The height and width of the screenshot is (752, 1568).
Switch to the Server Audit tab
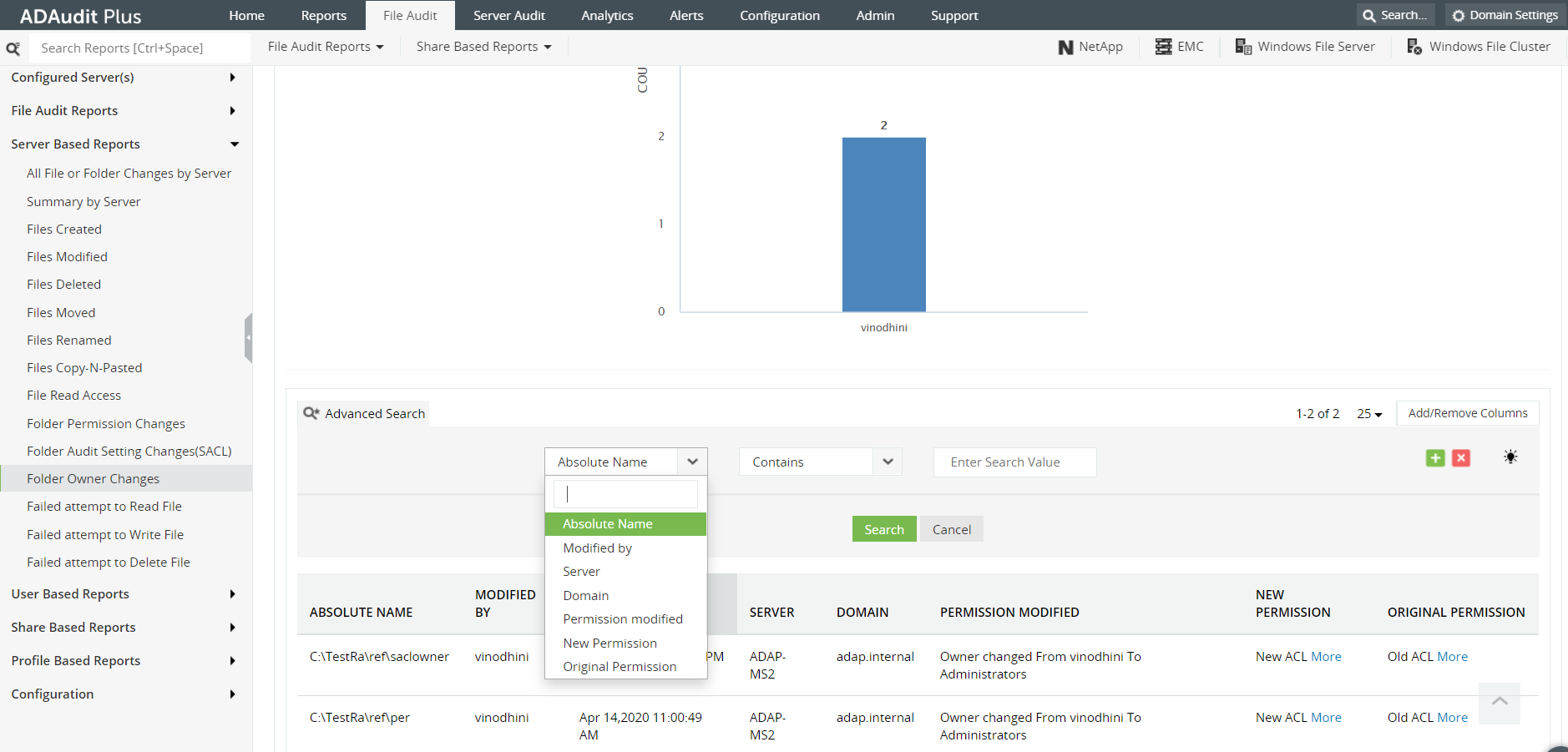508,15
